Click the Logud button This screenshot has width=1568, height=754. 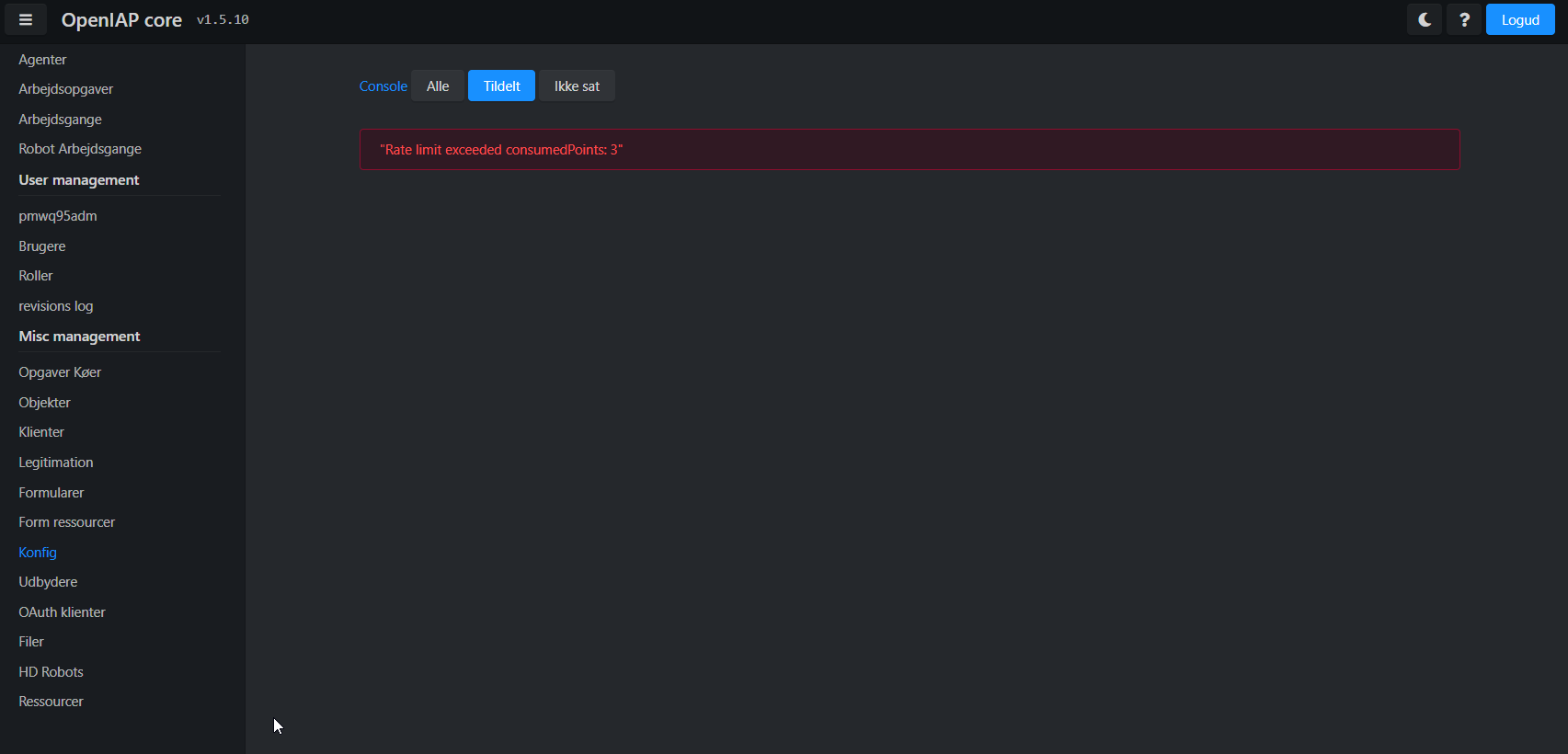point(1519,20)
